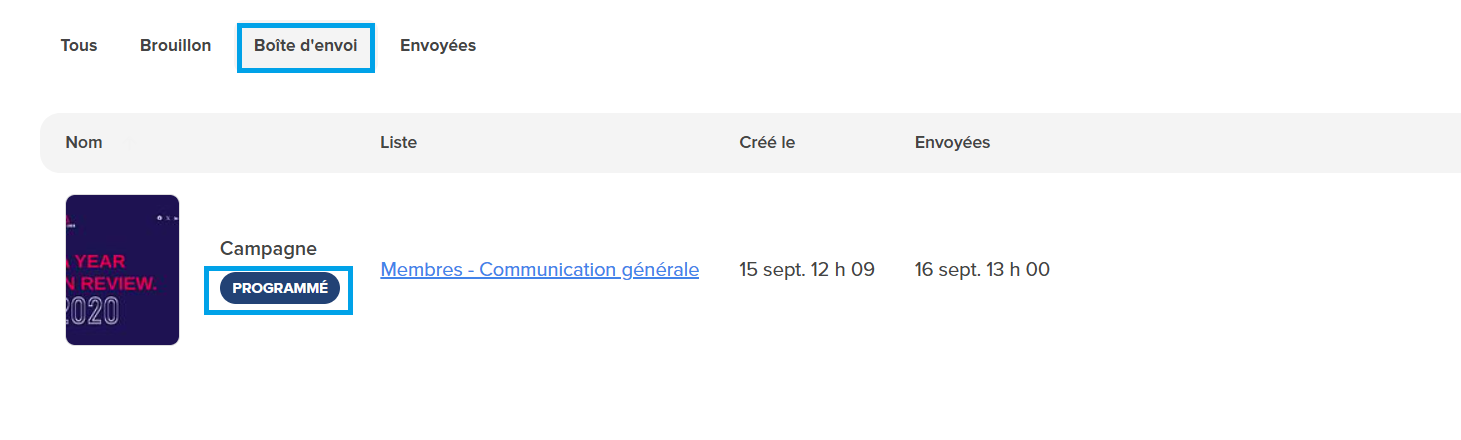Click the Facebook icon in the thumbnail
This screenshot has width=1461, height=440.
[x=159, y=217]
